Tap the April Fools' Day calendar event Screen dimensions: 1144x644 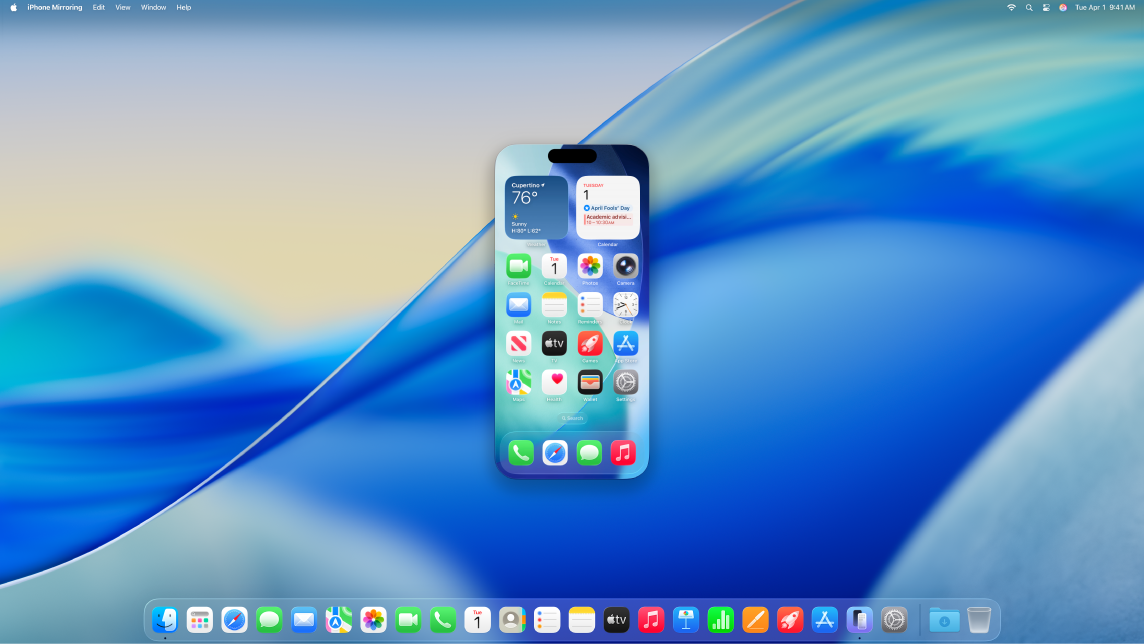tap(607, 207)
